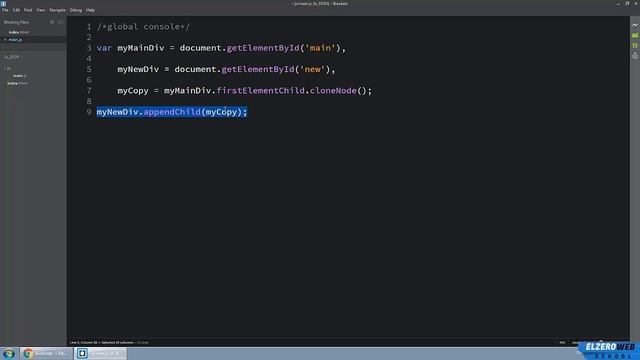The width and height of the screenshot is (640, 360).
Task: Select Brackets taskbar button
Action: click(x=100, y=353)
